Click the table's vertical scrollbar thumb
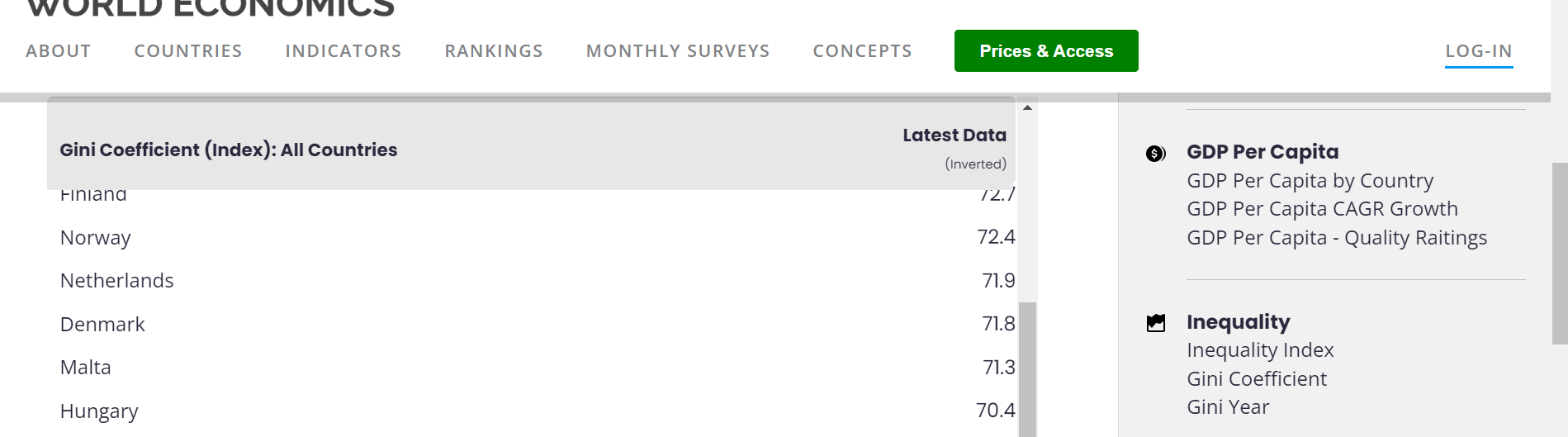The image size is (1568, 437). 1027,369
